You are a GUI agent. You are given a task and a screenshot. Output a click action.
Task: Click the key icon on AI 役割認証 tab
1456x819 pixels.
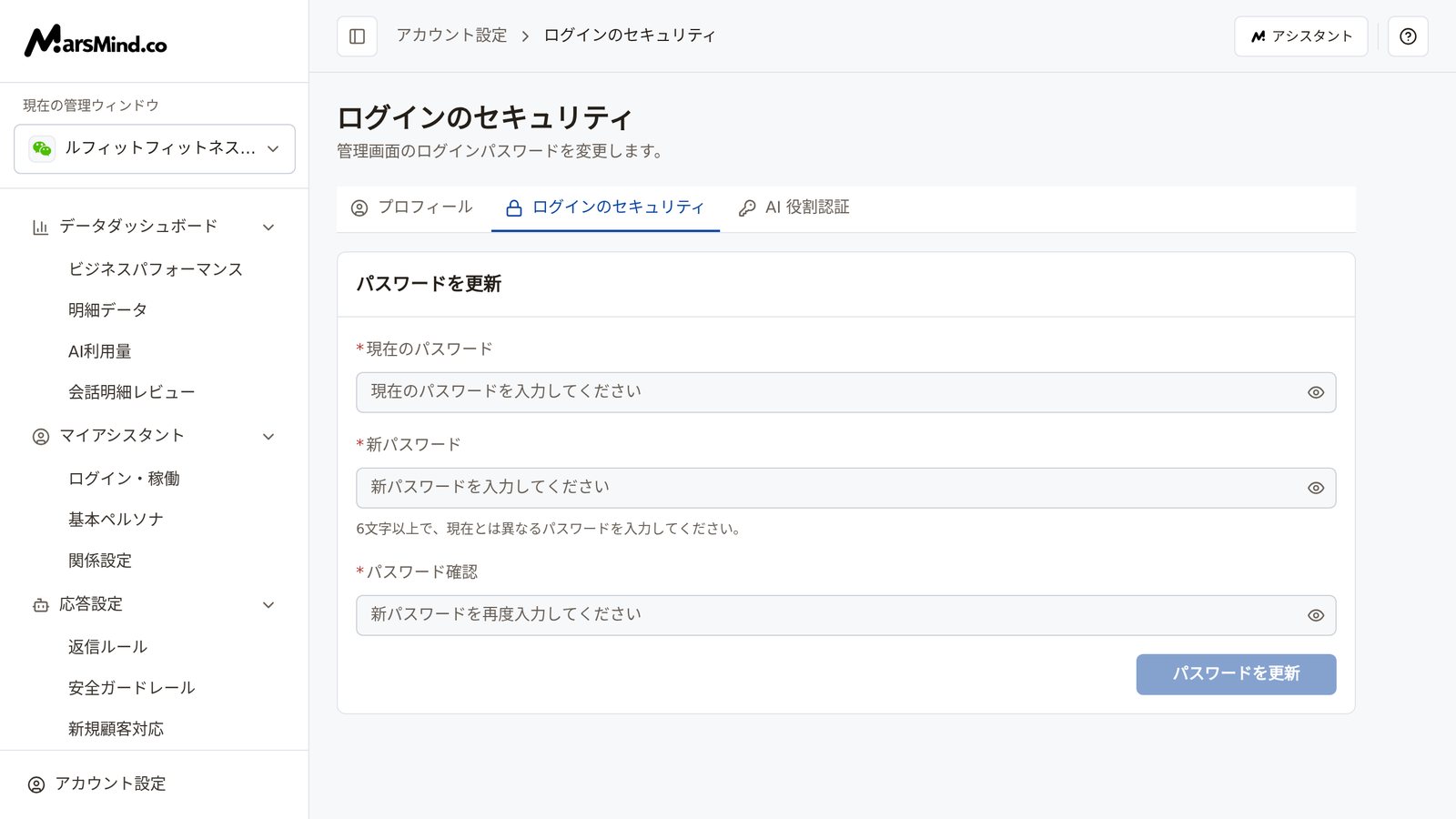coord(747,208)
